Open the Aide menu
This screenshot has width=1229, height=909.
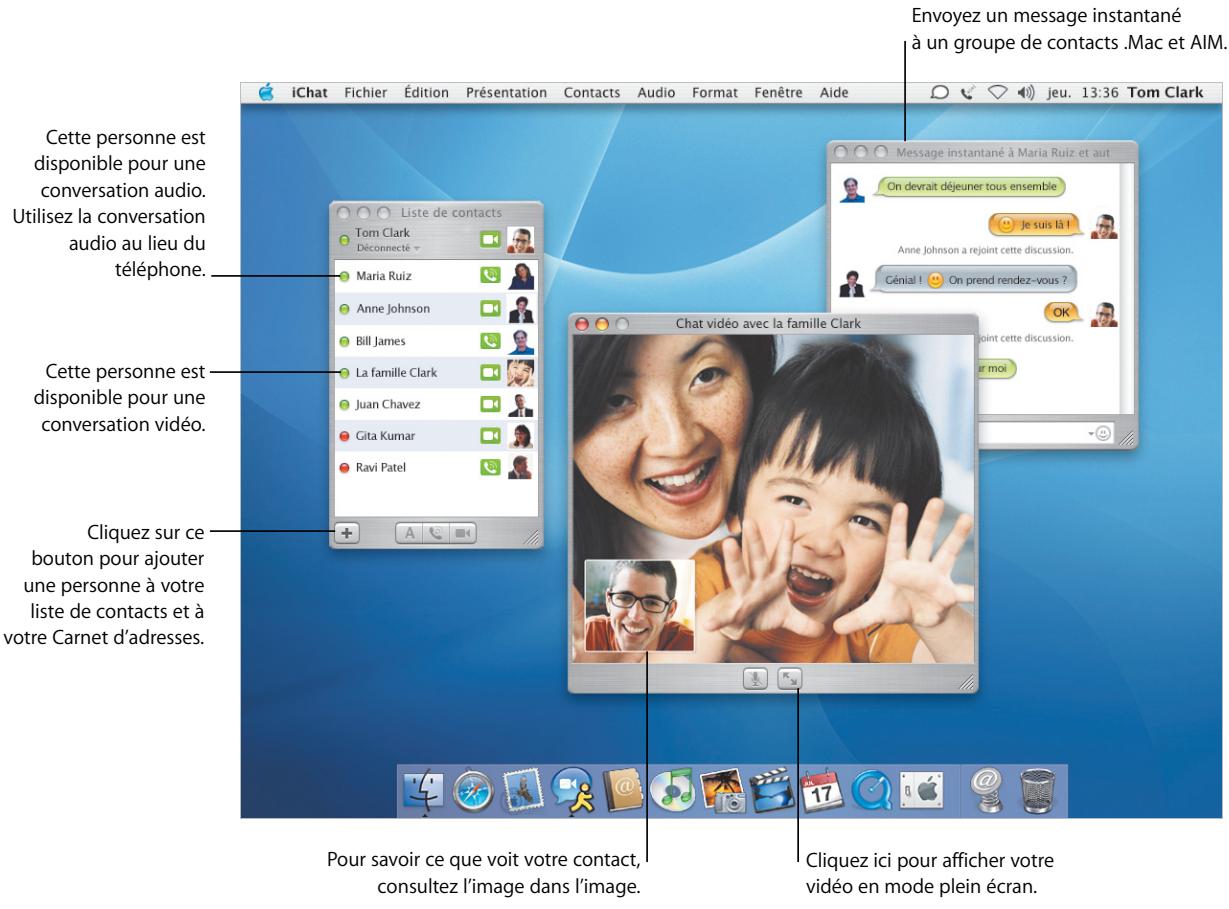[x=834, y=93]
